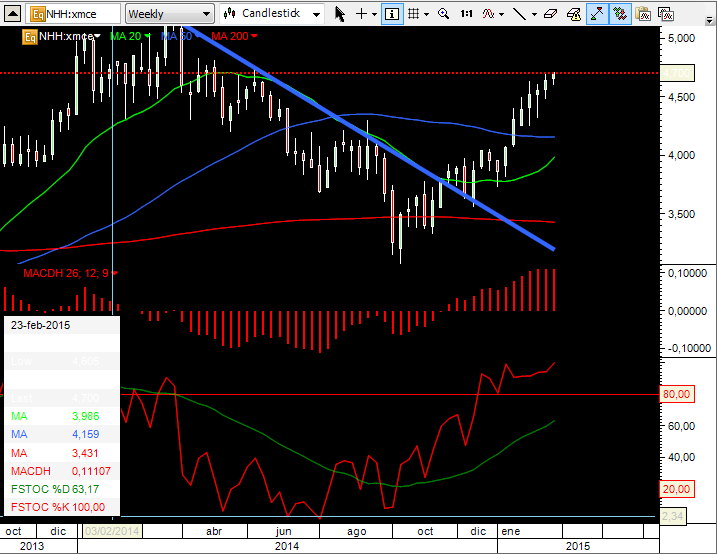Click the 'abr' month label
Viewport: 717px width, 554px height.
tap(214, 531)
